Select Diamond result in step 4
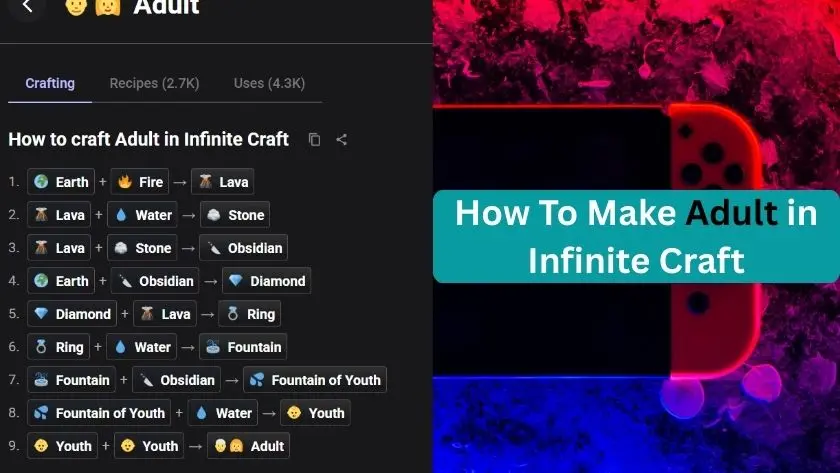This screenshot has height=473, width=840. [x=267, y=281]
